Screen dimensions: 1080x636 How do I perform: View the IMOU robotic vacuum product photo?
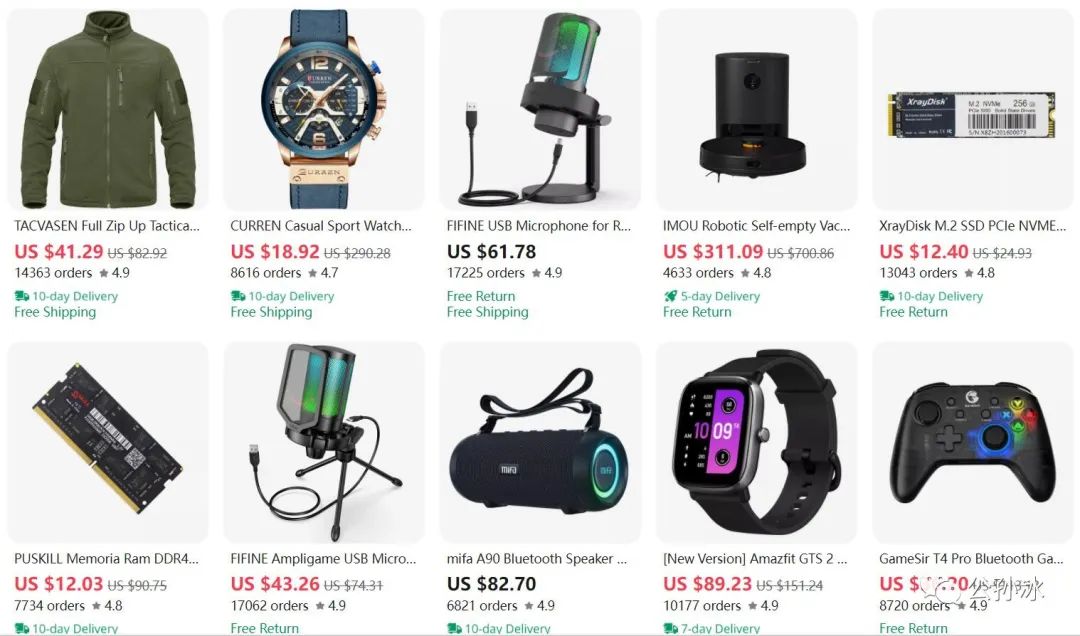756,110
